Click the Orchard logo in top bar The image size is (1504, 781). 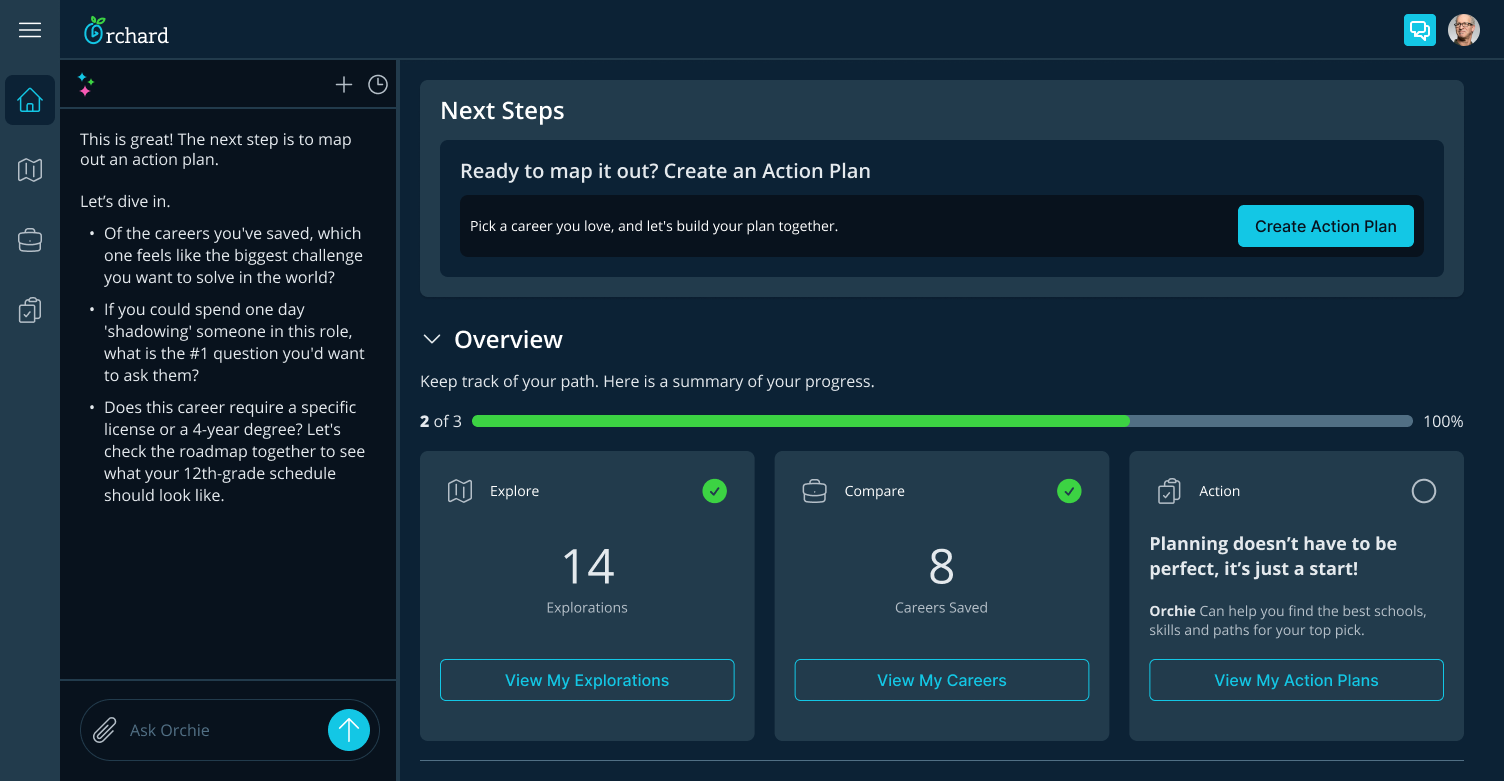125,31
